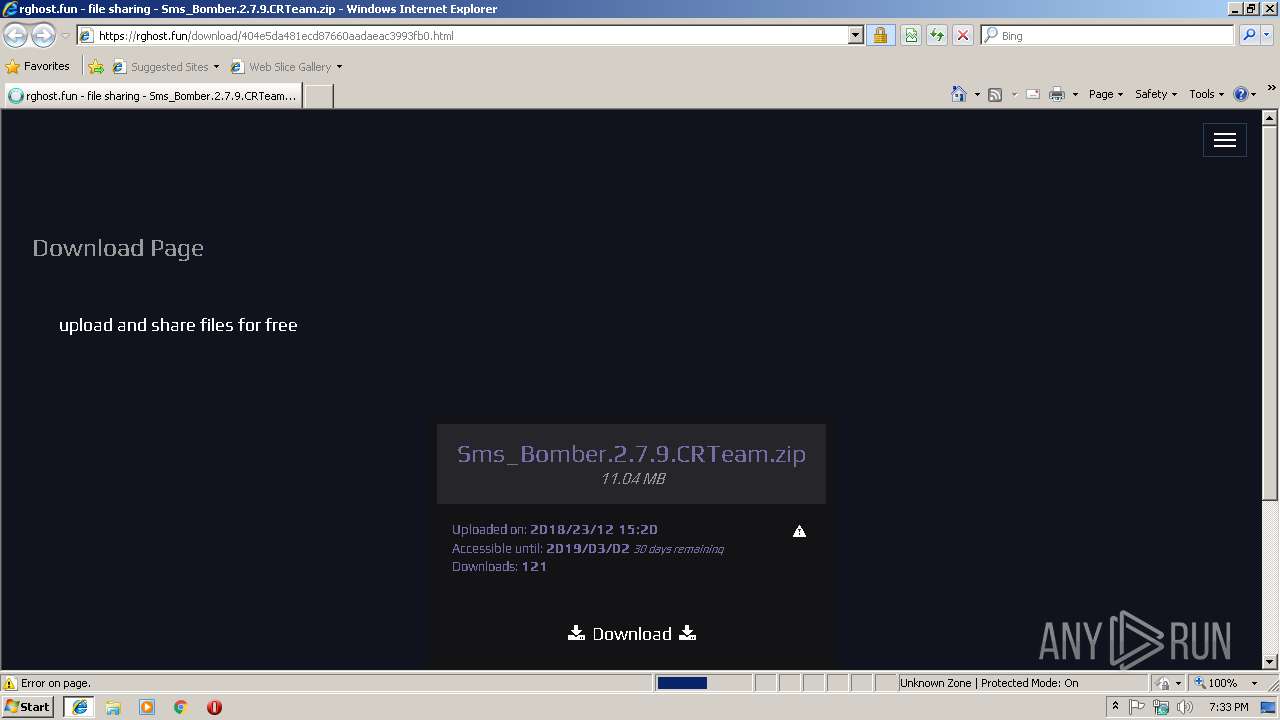The width and height of the screenshot is (1280, 720).
Task: Open the recent pages dropdown arrow
Action: 65,35
